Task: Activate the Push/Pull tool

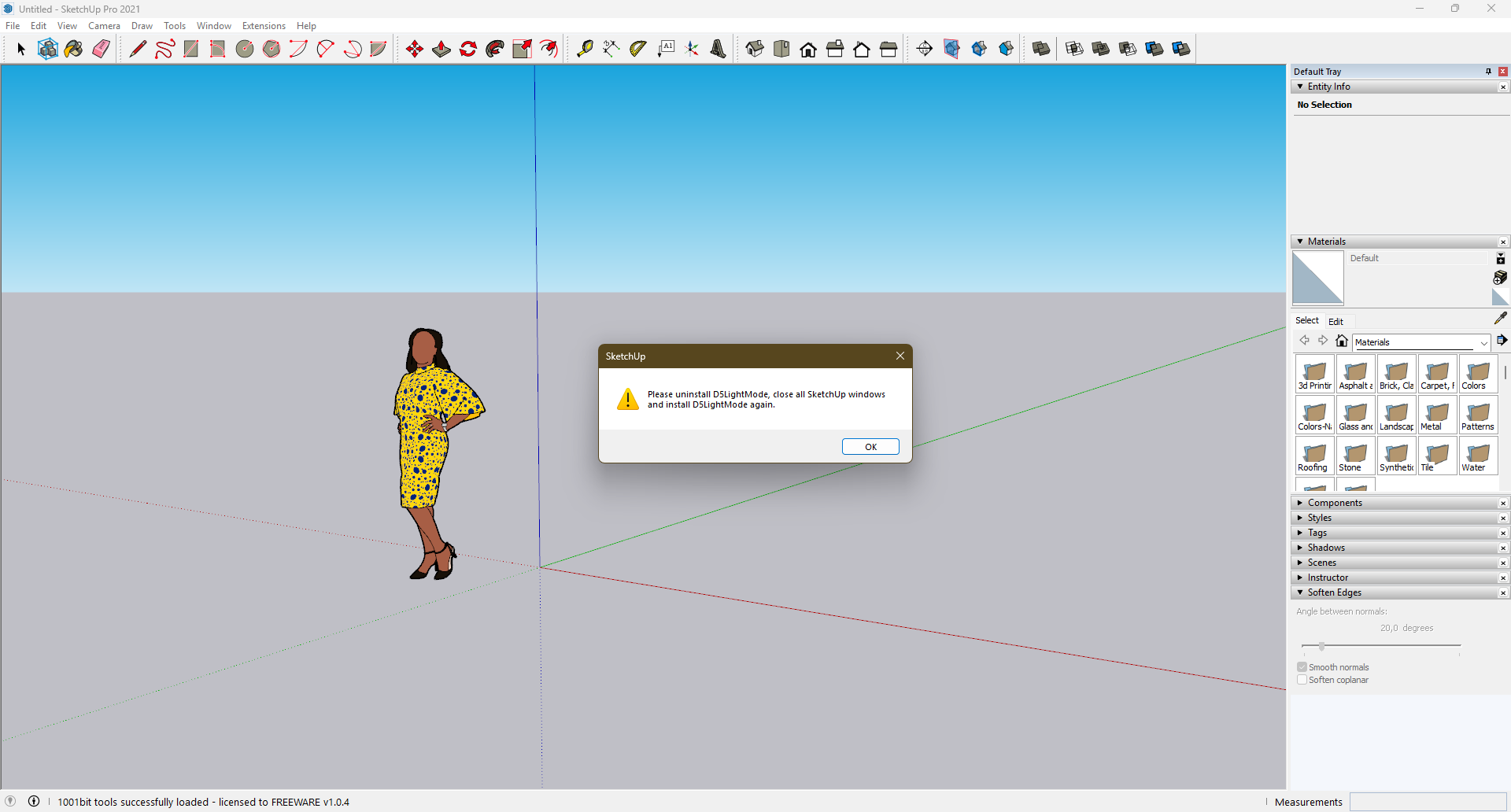Action: point(441,49)
